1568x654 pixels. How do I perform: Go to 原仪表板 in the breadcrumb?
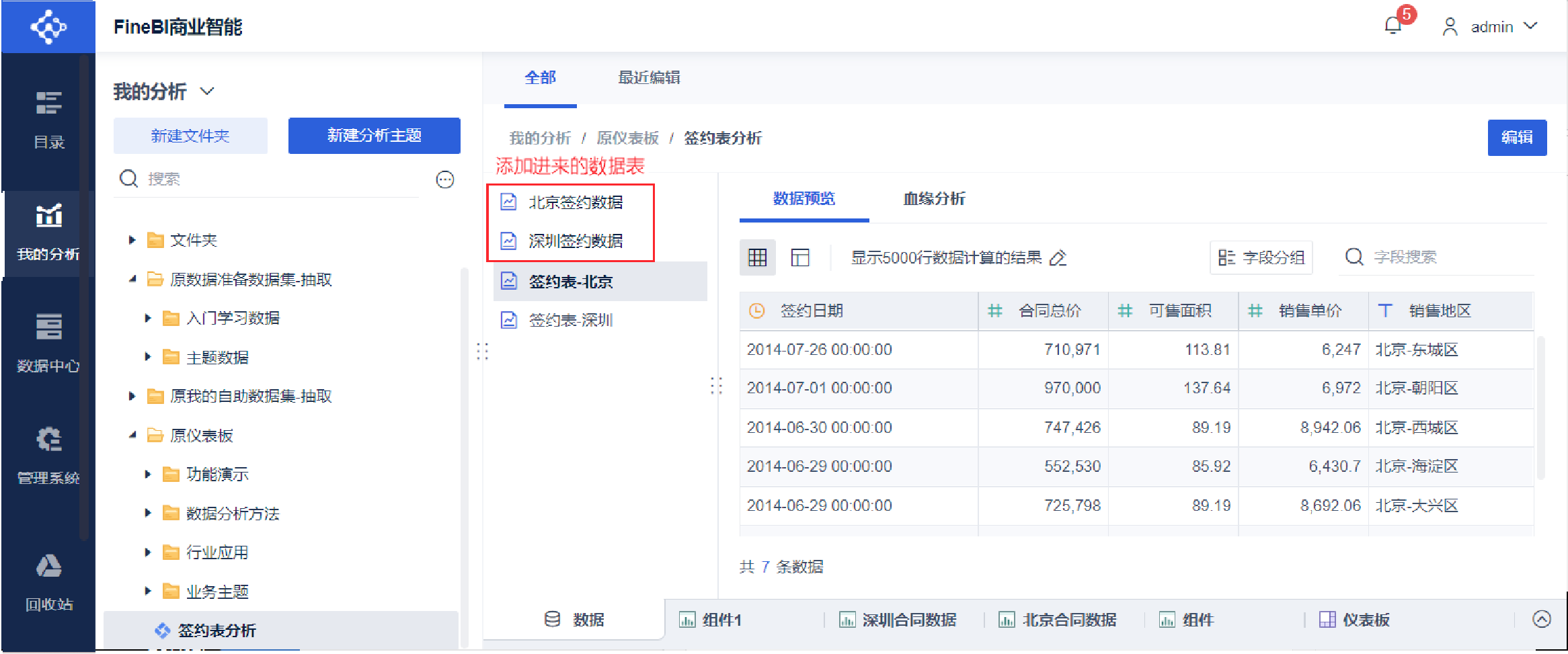627,138
